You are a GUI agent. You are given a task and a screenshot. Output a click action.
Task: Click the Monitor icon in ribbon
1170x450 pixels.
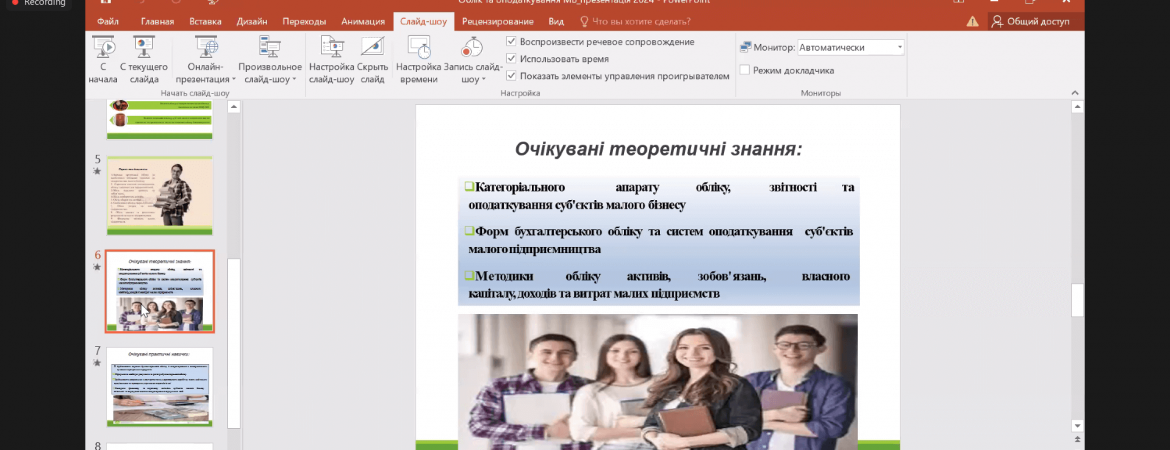[745, 47]
